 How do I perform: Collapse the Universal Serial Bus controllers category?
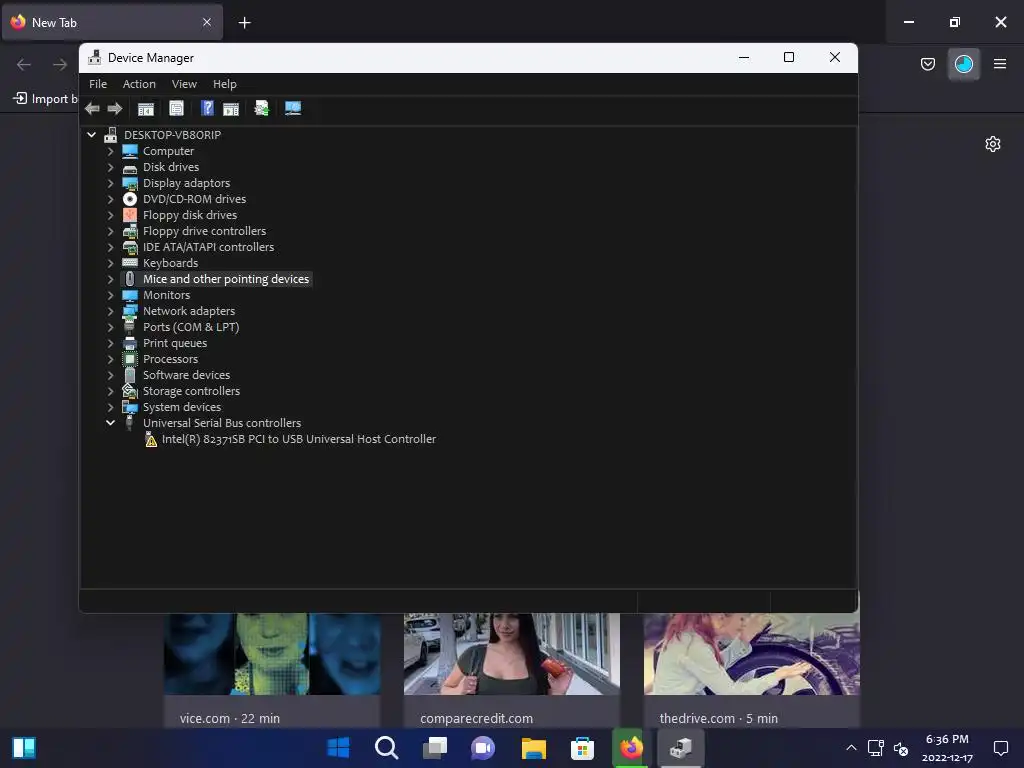pos(110,423)
